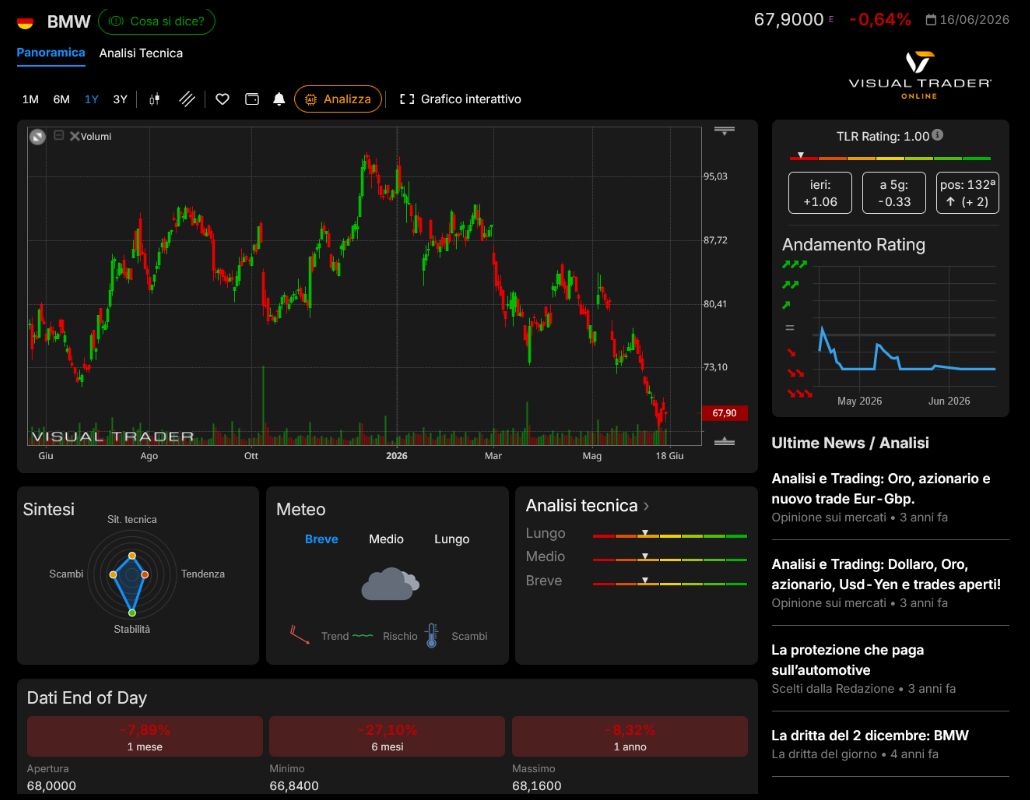The image size is (1030, 800).
Task: Click the Sit. tecnica radar point
Action: coord(132,556)
